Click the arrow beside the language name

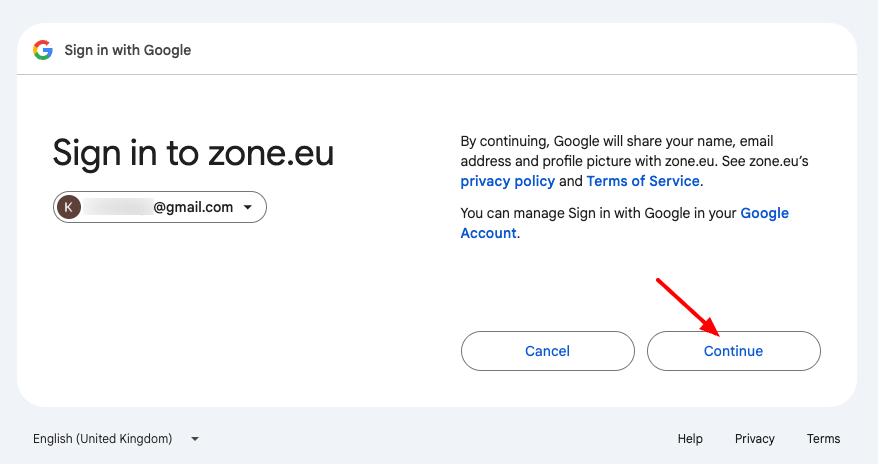tap(195, 439)
